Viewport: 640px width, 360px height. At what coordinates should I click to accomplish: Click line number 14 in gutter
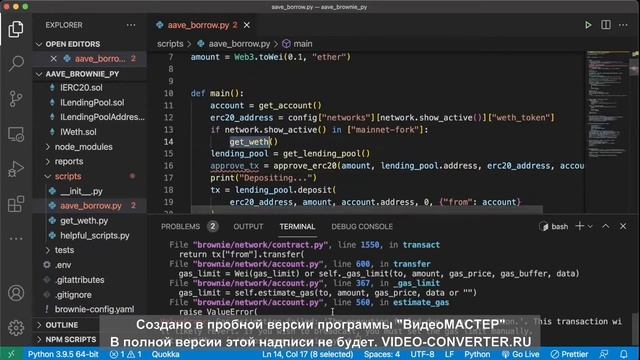tap(169, 142)
